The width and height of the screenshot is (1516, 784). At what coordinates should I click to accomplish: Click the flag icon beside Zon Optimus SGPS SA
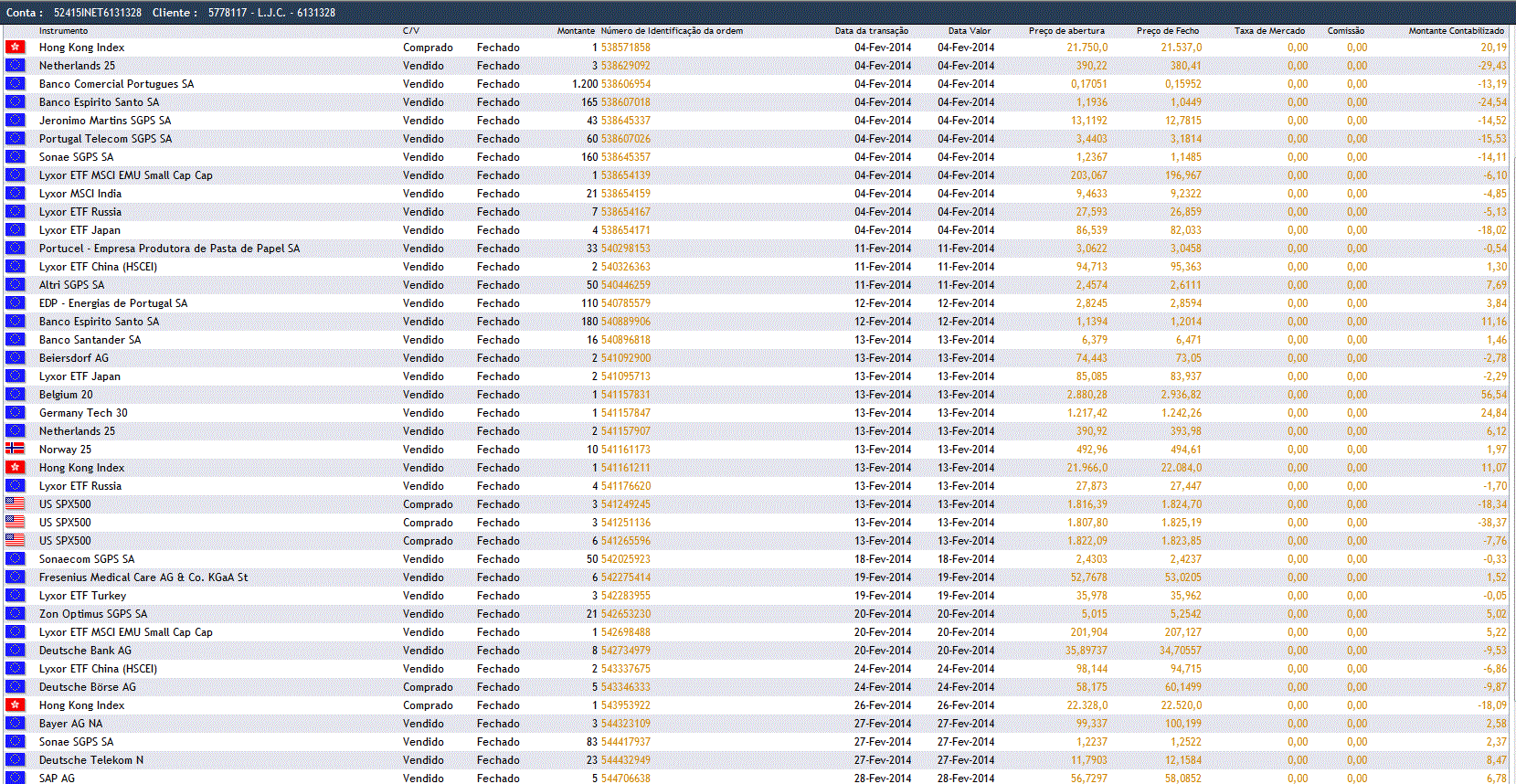[x=15, y=613]
